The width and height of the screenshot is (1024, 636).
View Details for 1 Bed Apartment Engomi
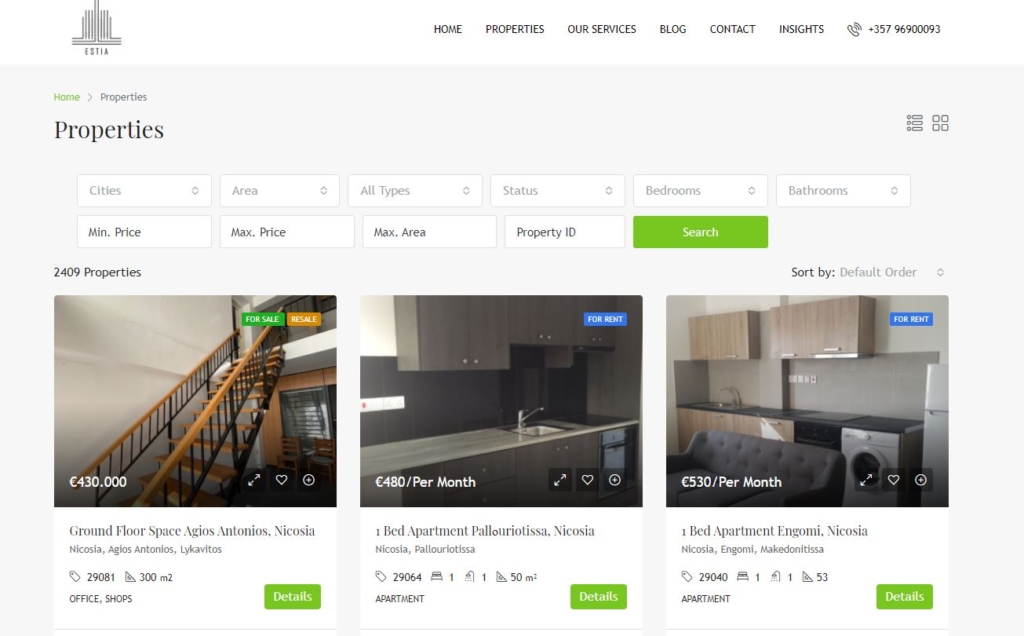[904, 596]
